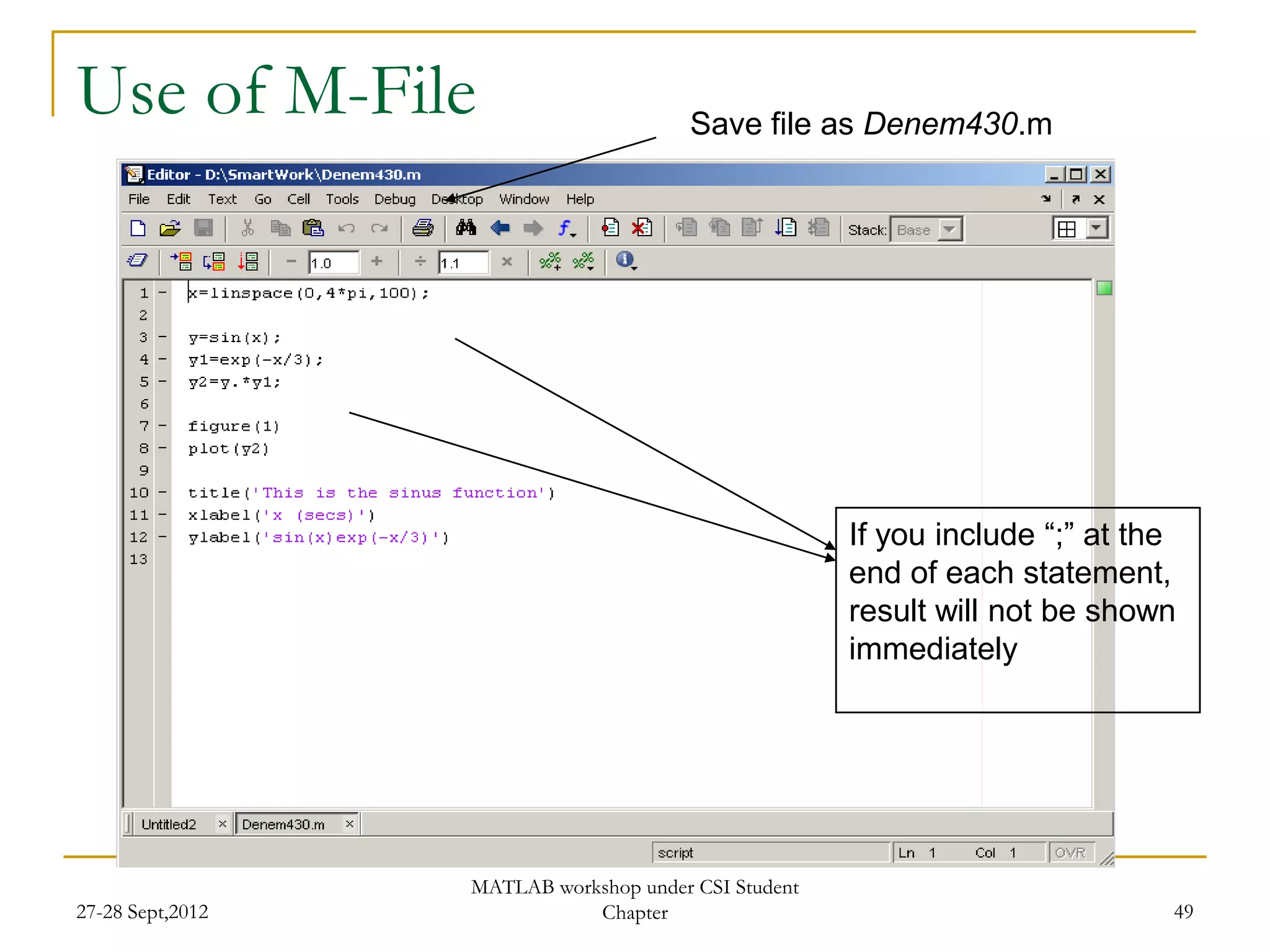Image resolution: width=1270 pixels, height=952 pixels.
Task: Click the green code analyzer status box
Action: [1104, 288]
